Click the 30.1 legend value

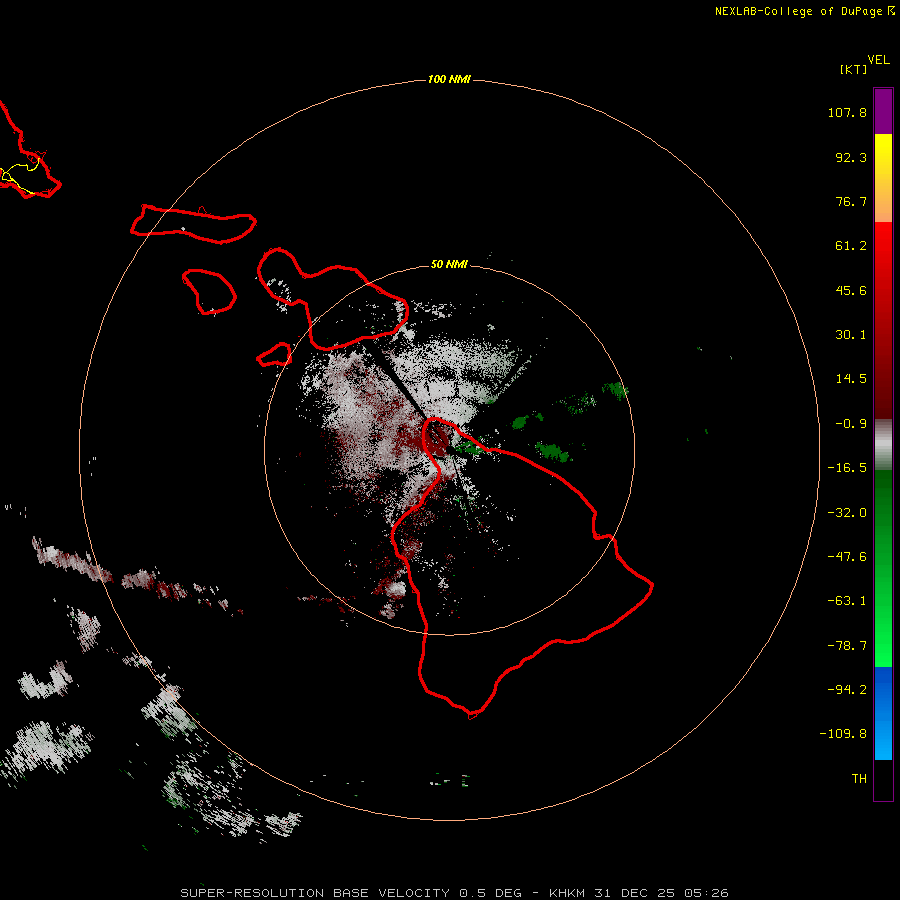(851, 335)
